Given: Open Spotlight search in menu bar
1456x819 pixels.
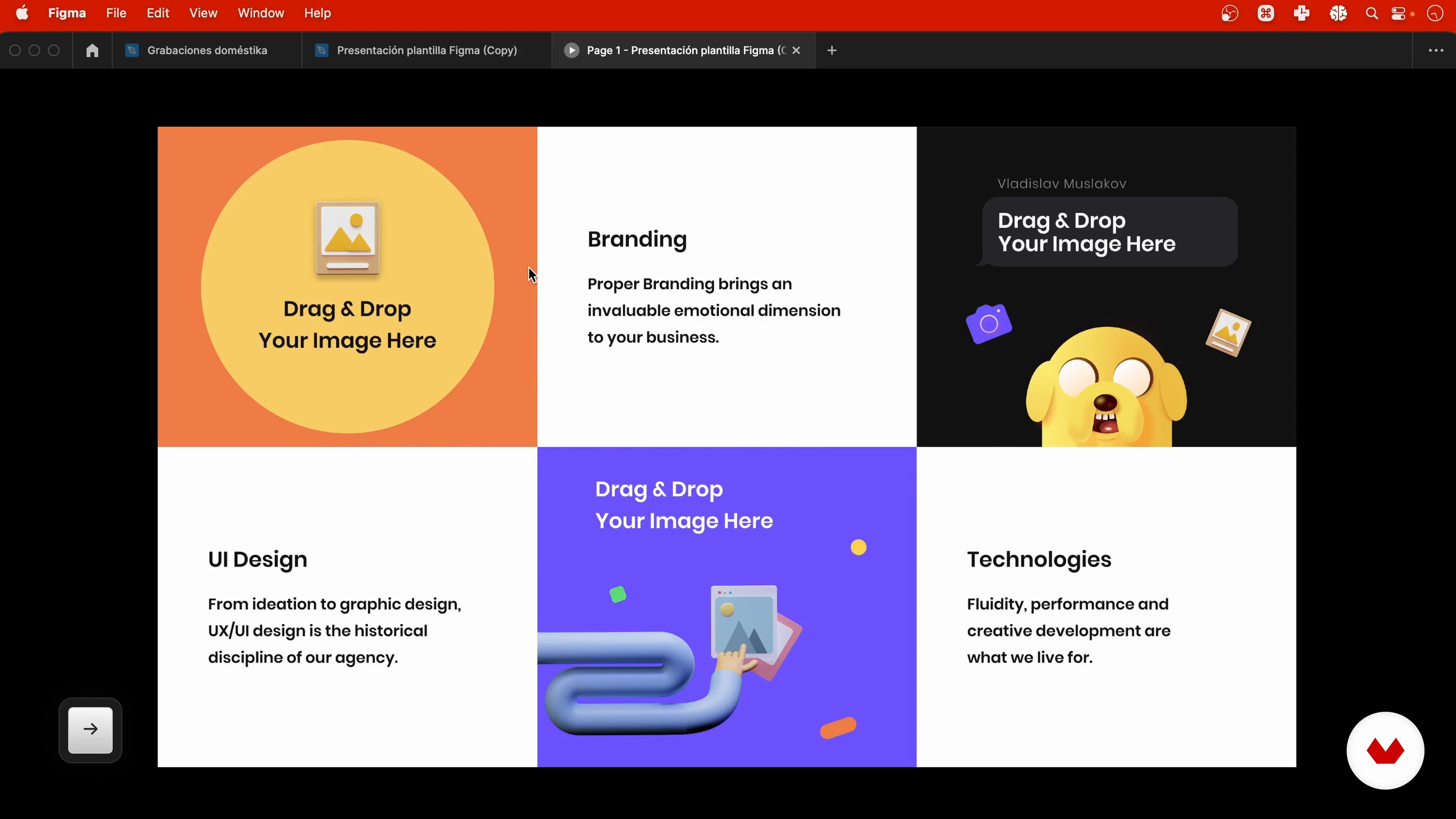Looking at the screenshot, I should click(1371, 14).
